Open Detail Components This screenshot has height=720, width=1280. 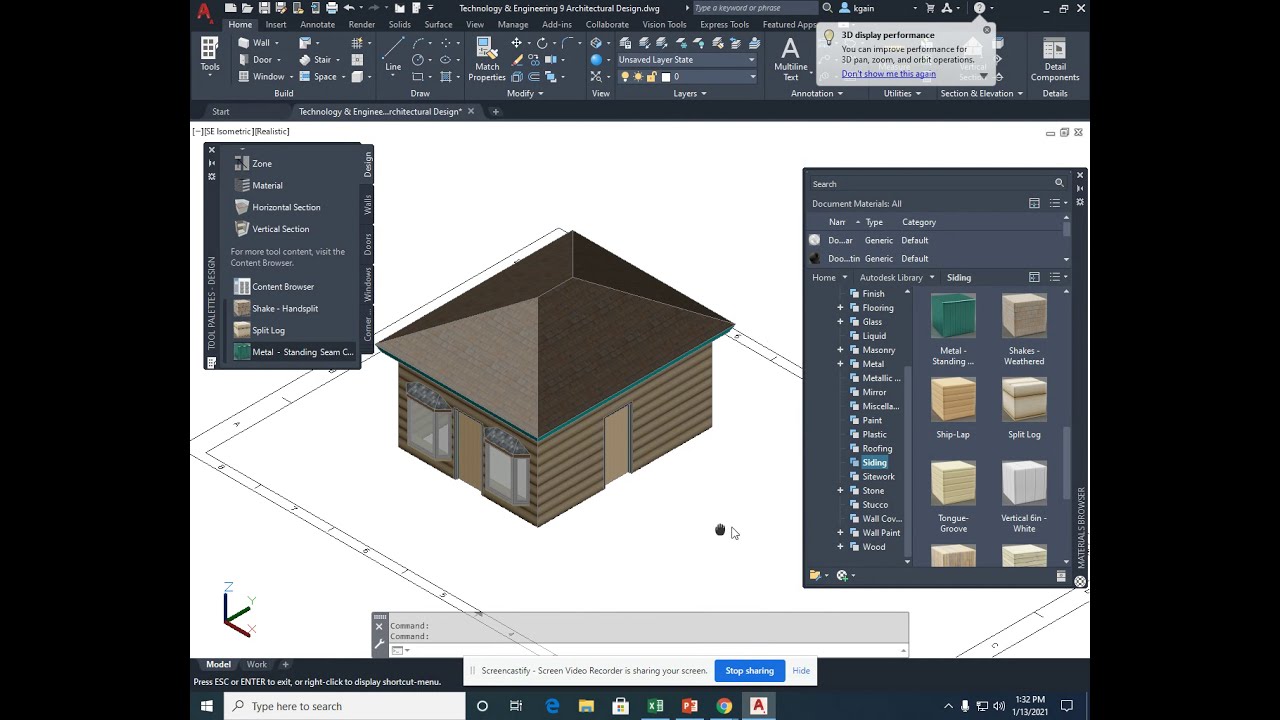pyautogui.click(x=1055, y=59)
